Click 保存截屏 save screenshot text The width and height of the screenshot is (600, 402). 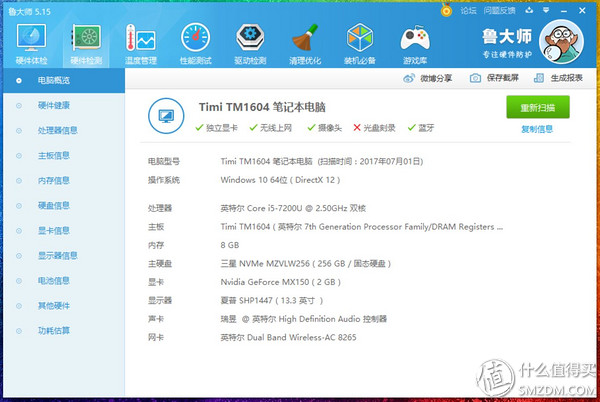[x=503, y=78]
